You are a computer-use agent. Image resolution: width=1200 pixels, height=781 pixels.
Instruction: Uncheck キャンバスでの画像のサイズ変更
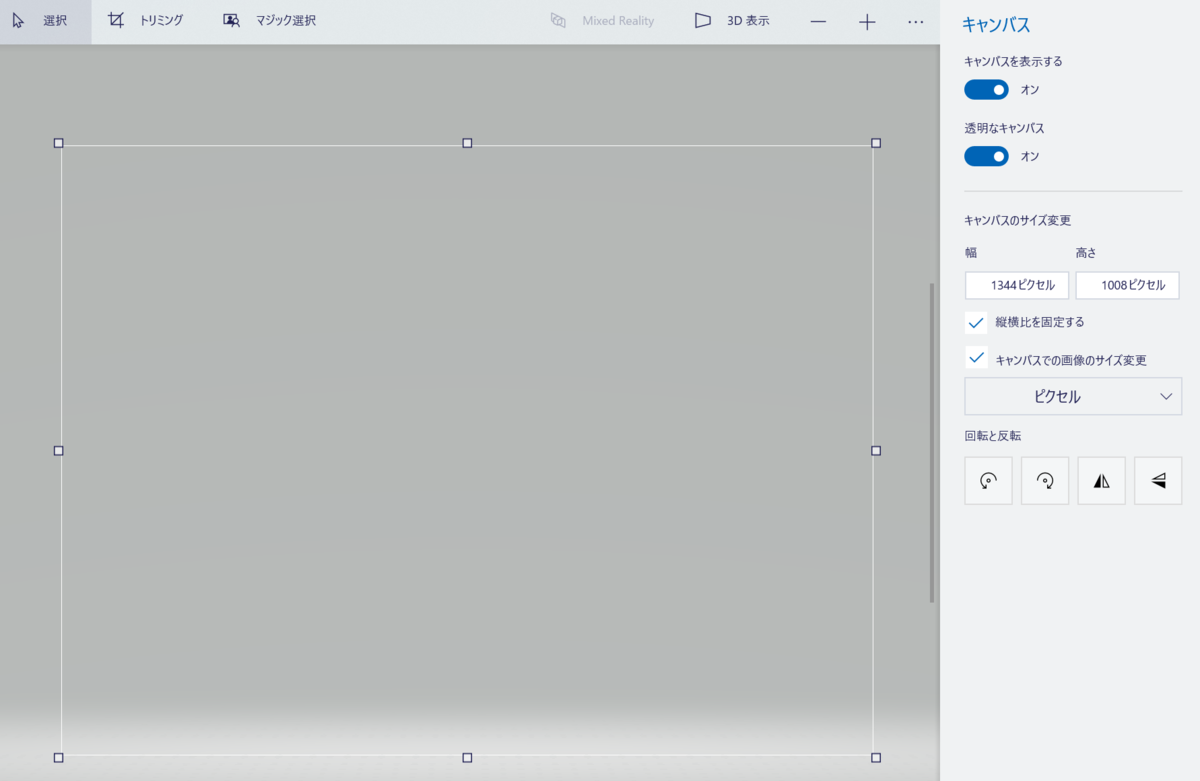[976, 357]
